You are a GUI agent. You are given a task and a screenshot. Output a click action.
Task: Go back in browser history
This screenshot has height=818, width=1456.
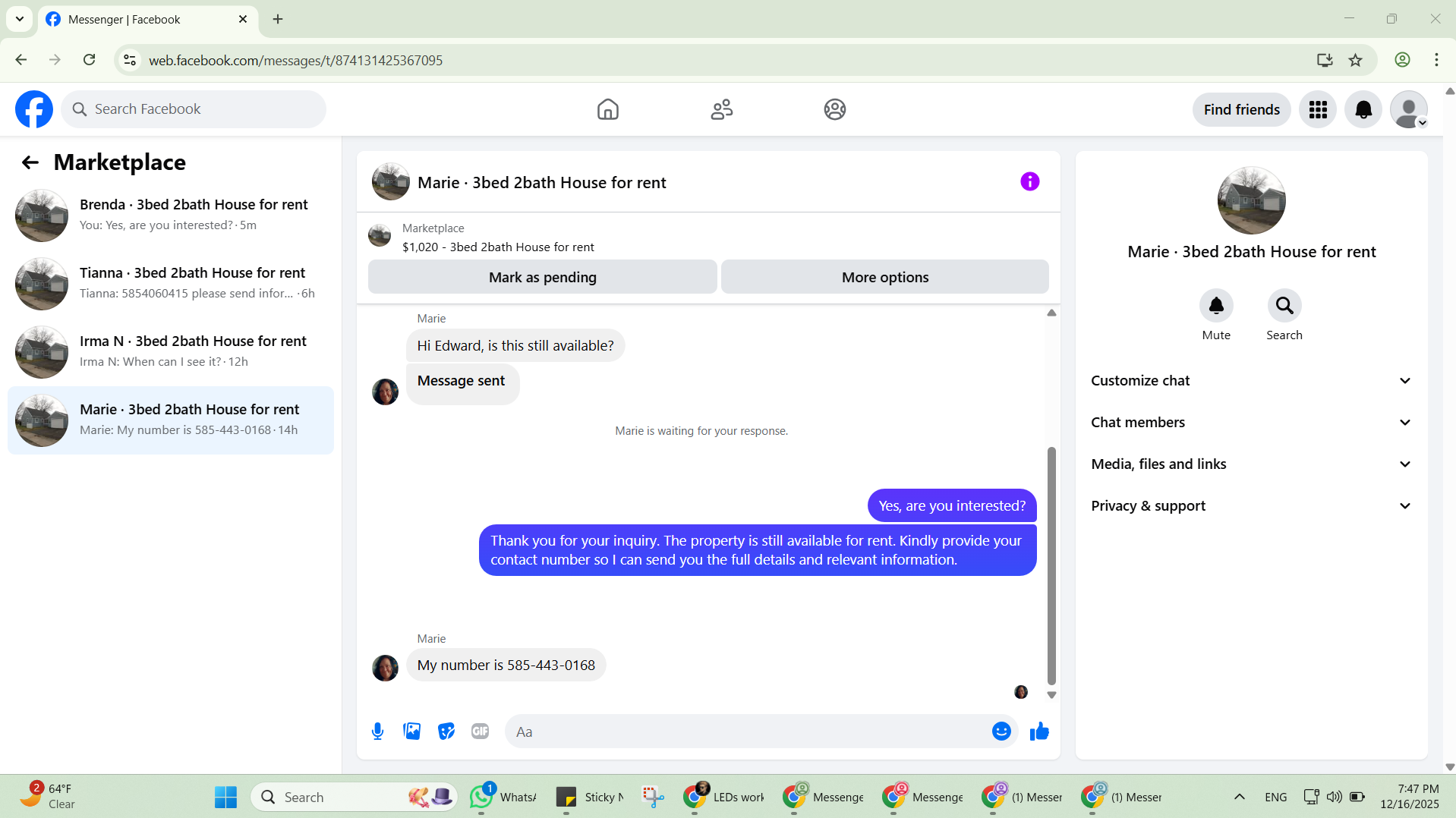point(21,60)
